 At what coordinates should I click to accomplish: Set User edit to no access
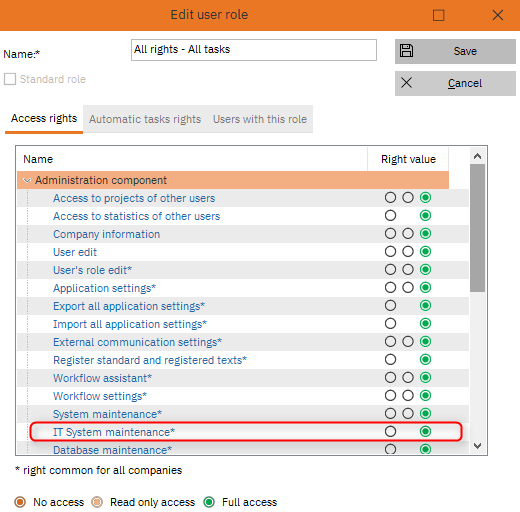(390, 251)
